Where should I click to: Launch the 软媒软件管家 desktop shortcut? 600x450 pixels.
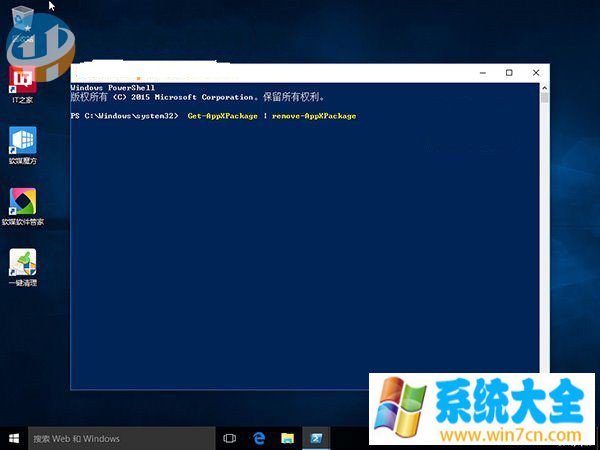pos(23,207)
